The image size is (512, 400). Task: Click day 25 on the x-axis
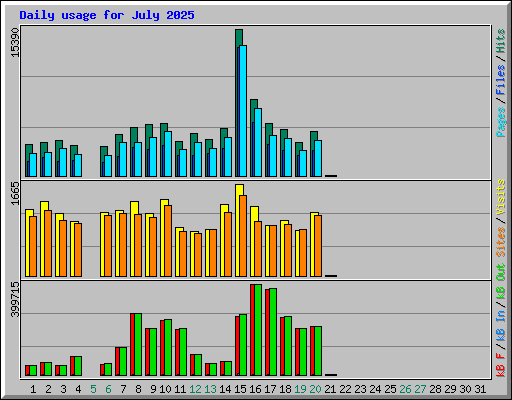click(x=390, y=389)
